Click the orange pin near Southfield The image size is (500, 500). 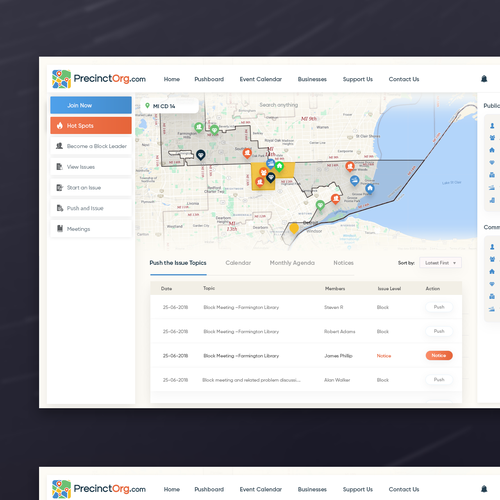point(247,153)
